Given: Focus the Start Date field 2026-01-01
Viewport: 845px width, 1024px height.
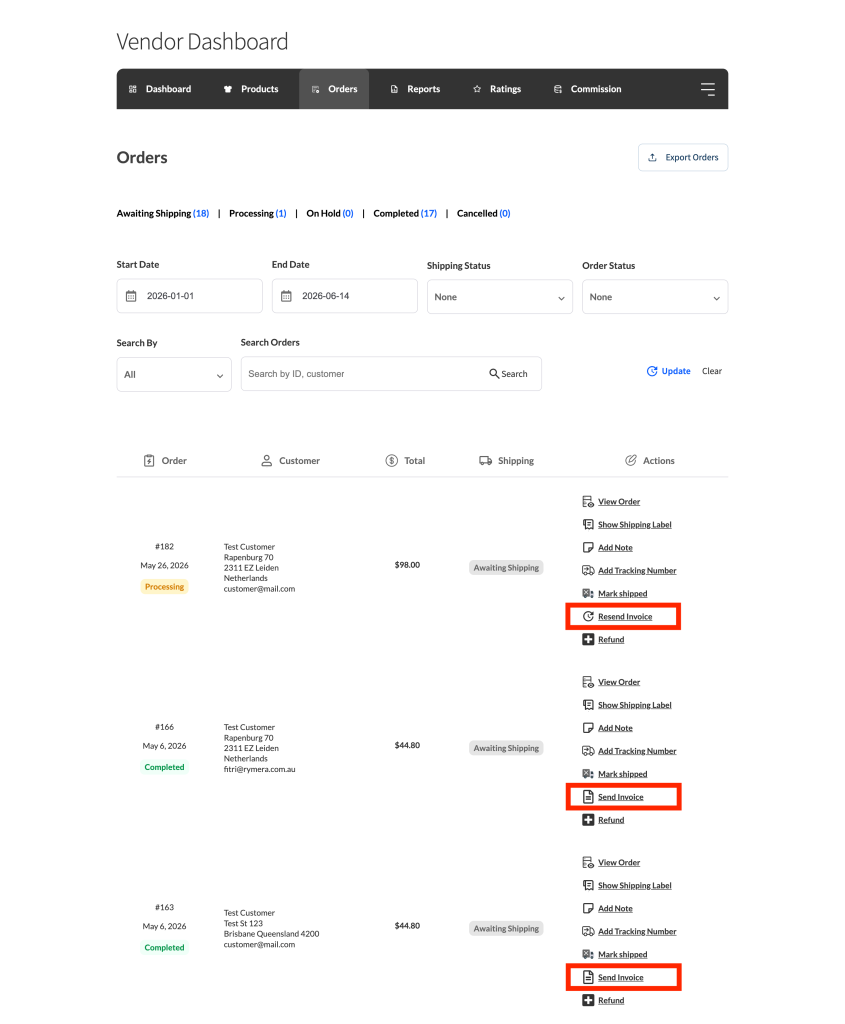Looking at the screenshot, I should pyautogui.click(x=189, y=296).
